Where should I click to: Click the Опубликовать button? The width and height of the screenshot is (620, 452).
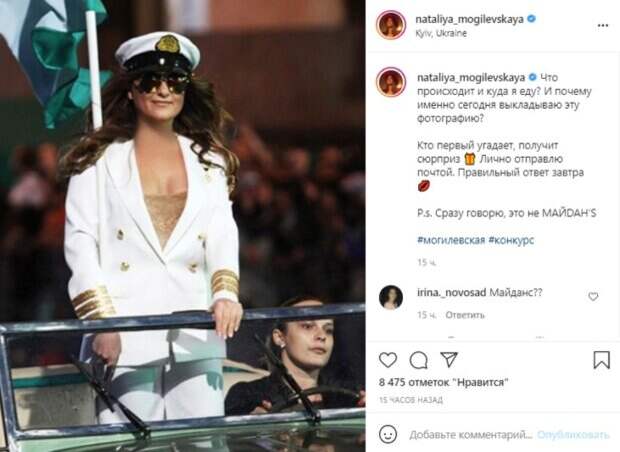point(573,435)
